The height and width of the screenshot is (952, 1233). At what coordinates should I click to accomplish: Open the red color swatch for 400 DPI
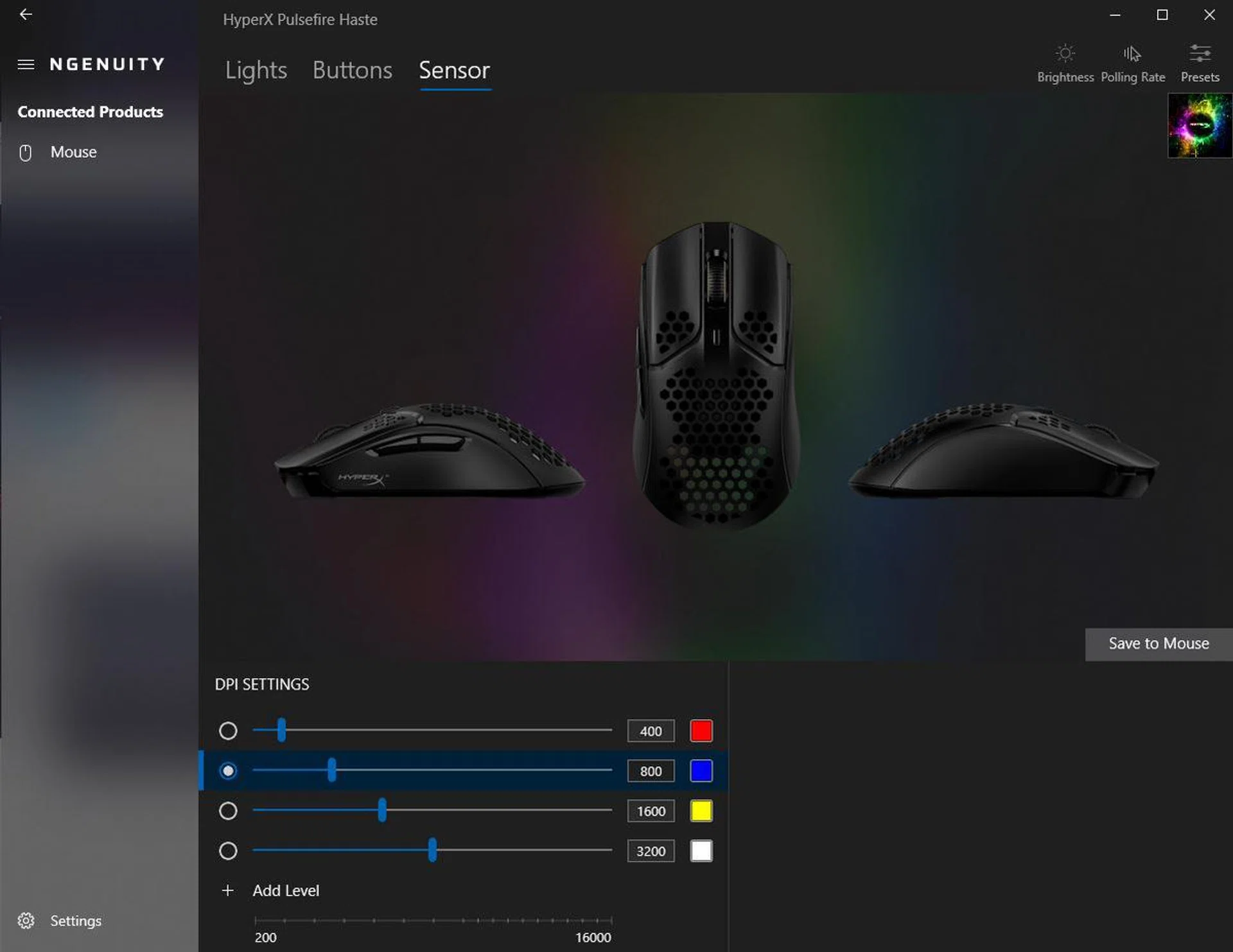point(701,731)
